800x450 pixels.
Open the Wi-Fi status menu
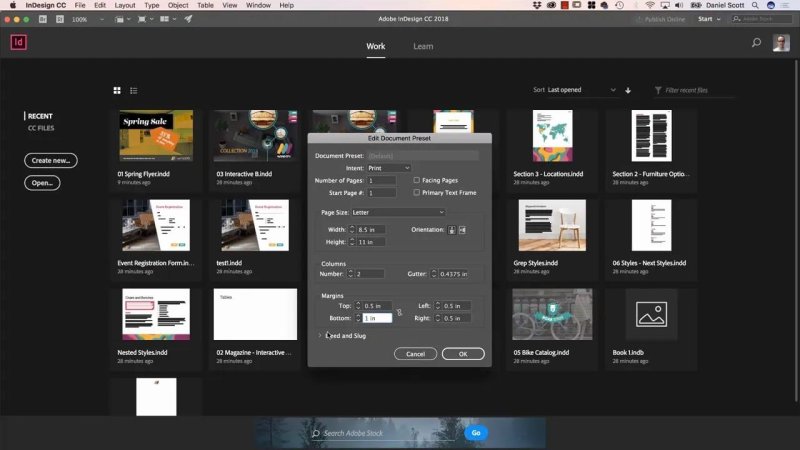click(x=649, y=5)
